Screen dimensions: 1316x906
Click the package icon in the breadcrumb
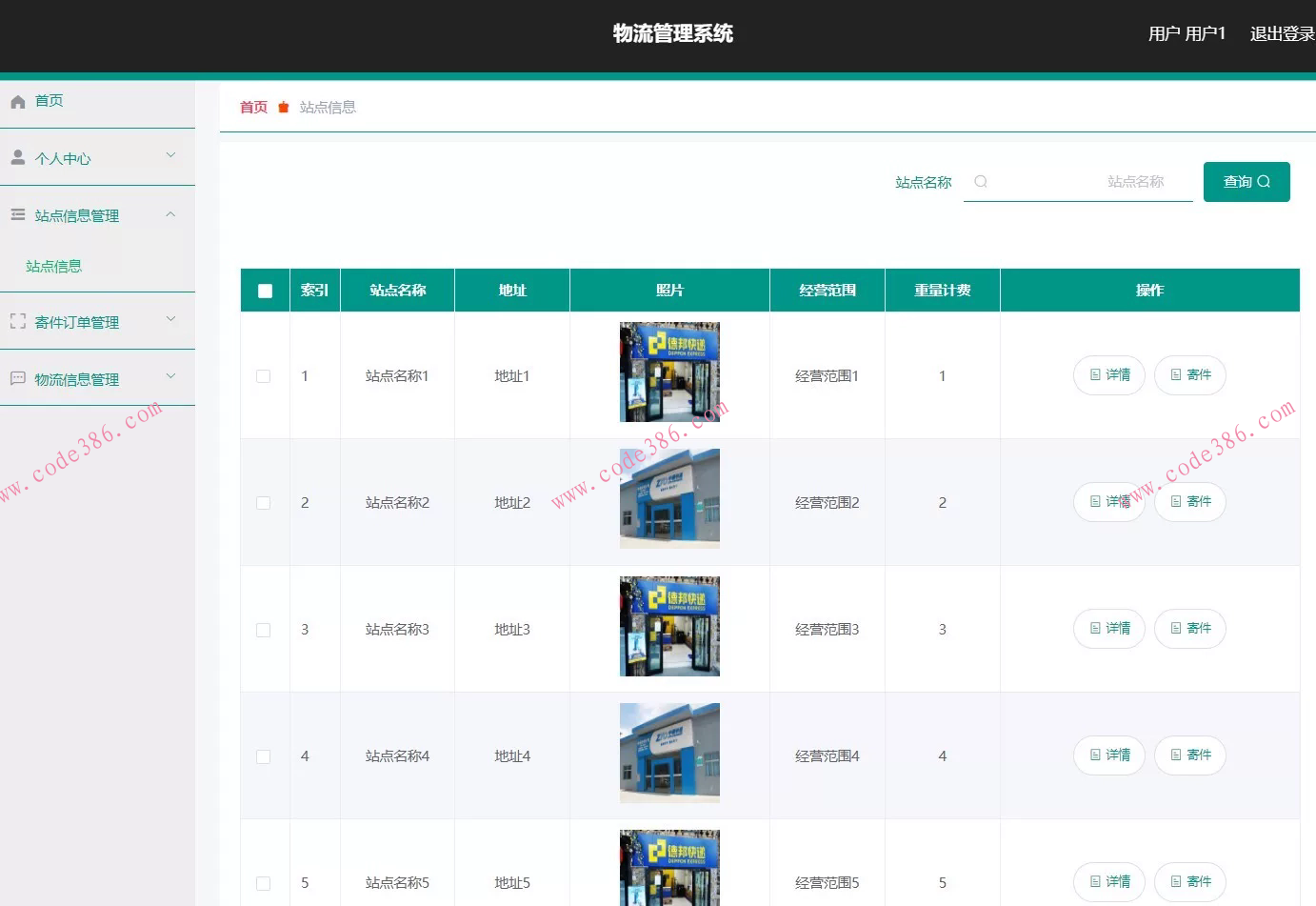tap(283, 107)
